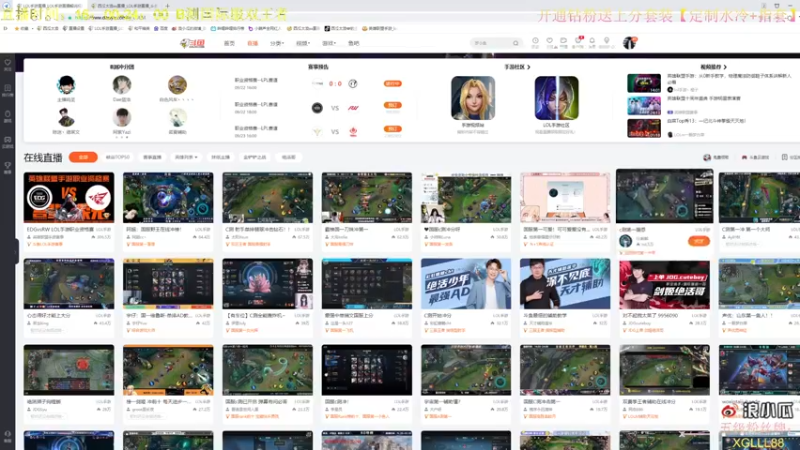800x450 pixels.
Task: Click the avatar link right of filter row
Action: pyautogui.click(x=716, y=157)
